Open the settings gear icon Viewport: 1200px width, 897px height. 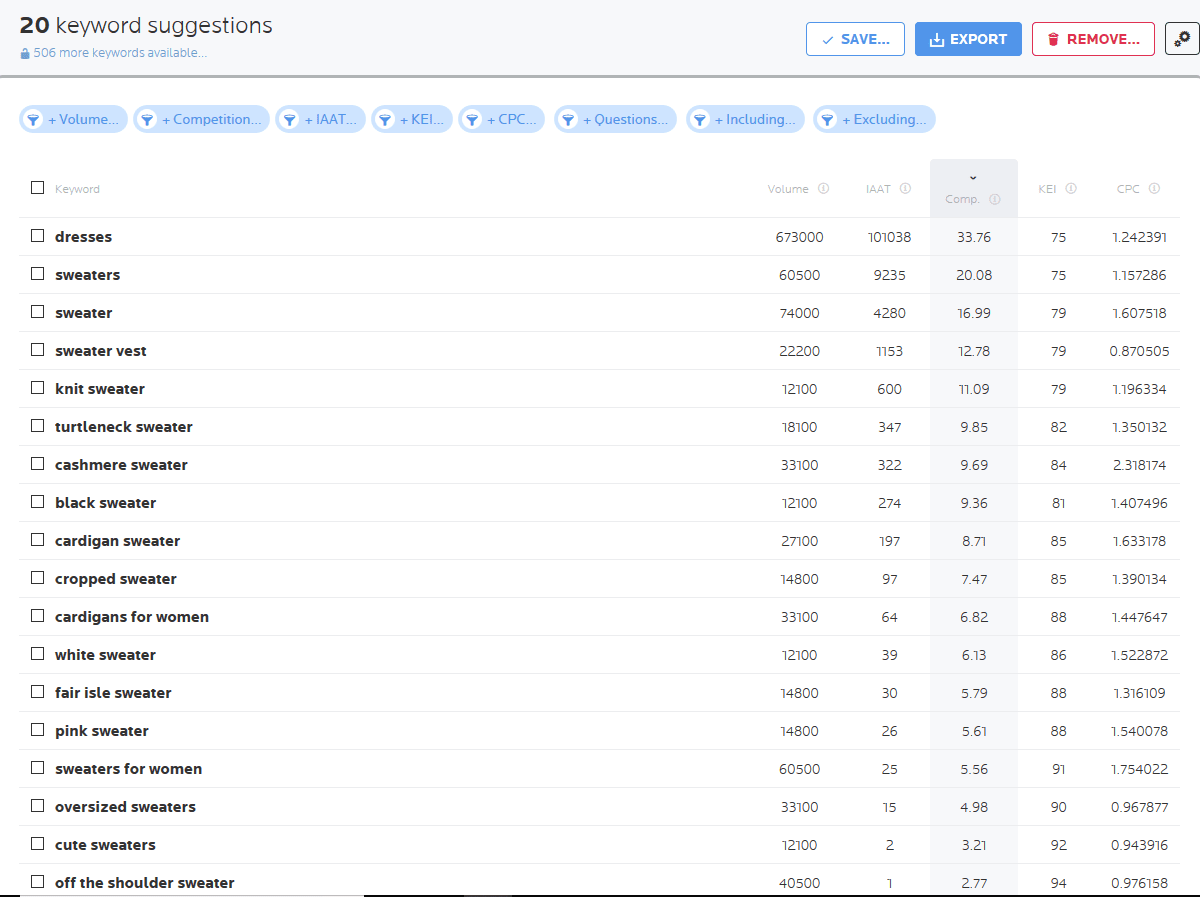(x=1181, y=38)
